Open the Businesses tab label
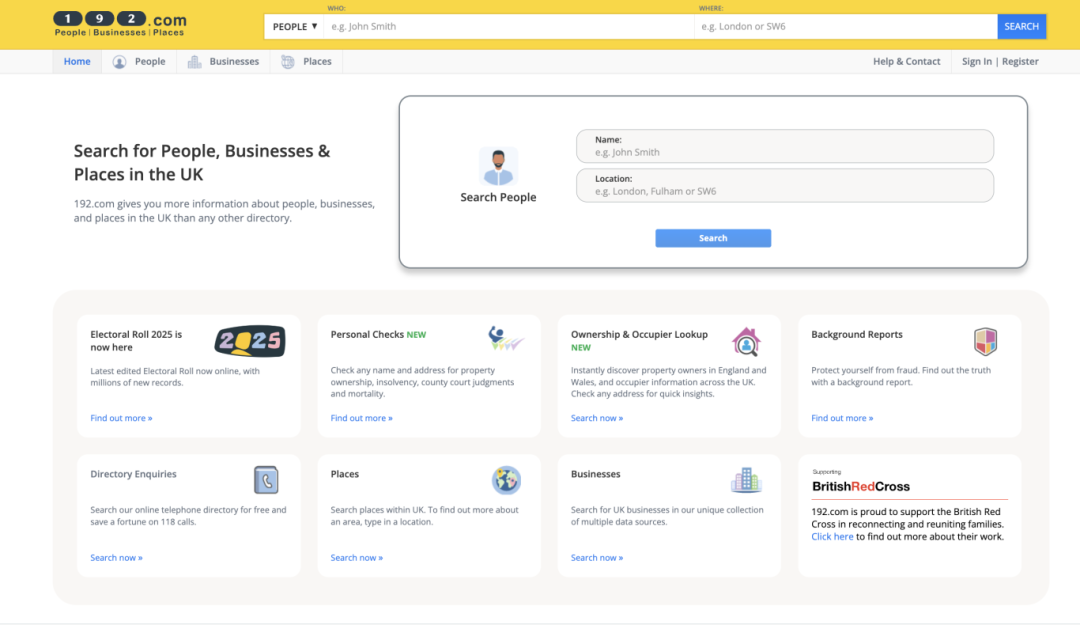 [x=234, y=61]
